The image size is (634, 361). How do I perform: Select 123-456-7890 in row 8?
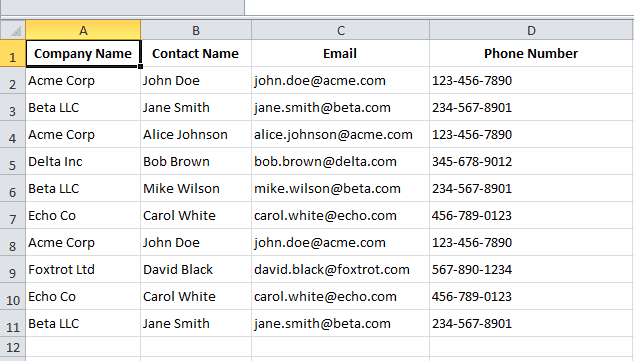[532, 243]
